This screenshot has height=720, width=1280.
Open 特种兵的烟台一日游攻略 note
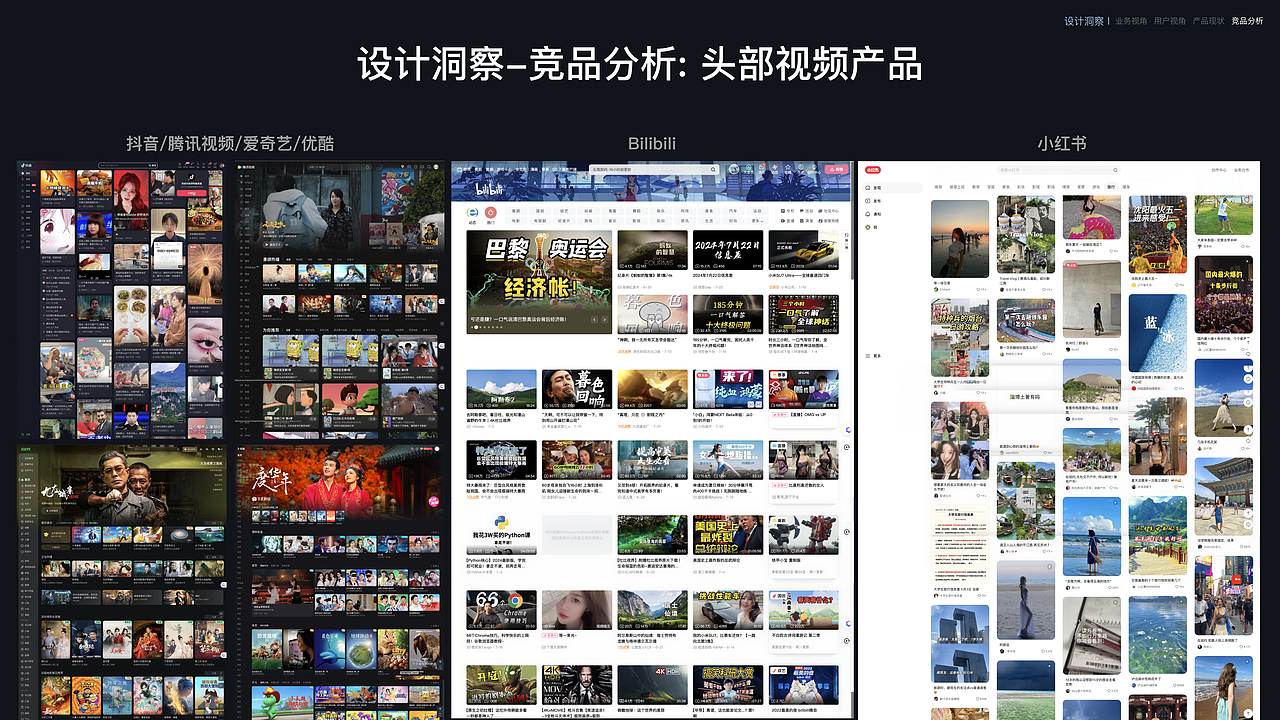coord(960,337)
